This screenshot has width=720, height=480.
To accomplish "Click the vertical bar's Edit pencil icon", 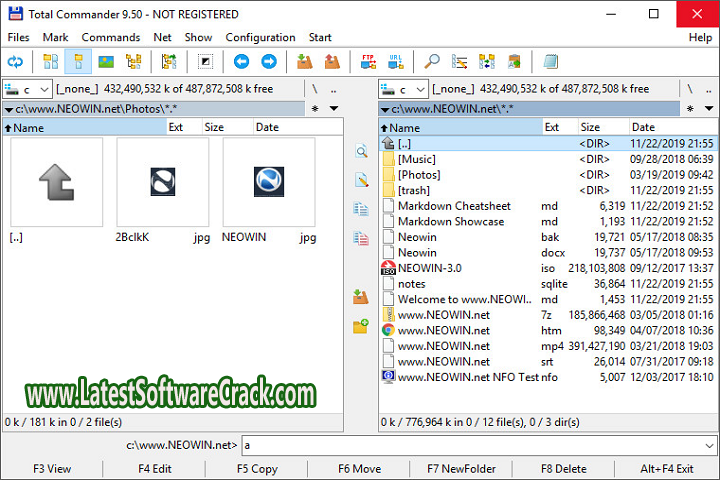I will pos(361,180).
